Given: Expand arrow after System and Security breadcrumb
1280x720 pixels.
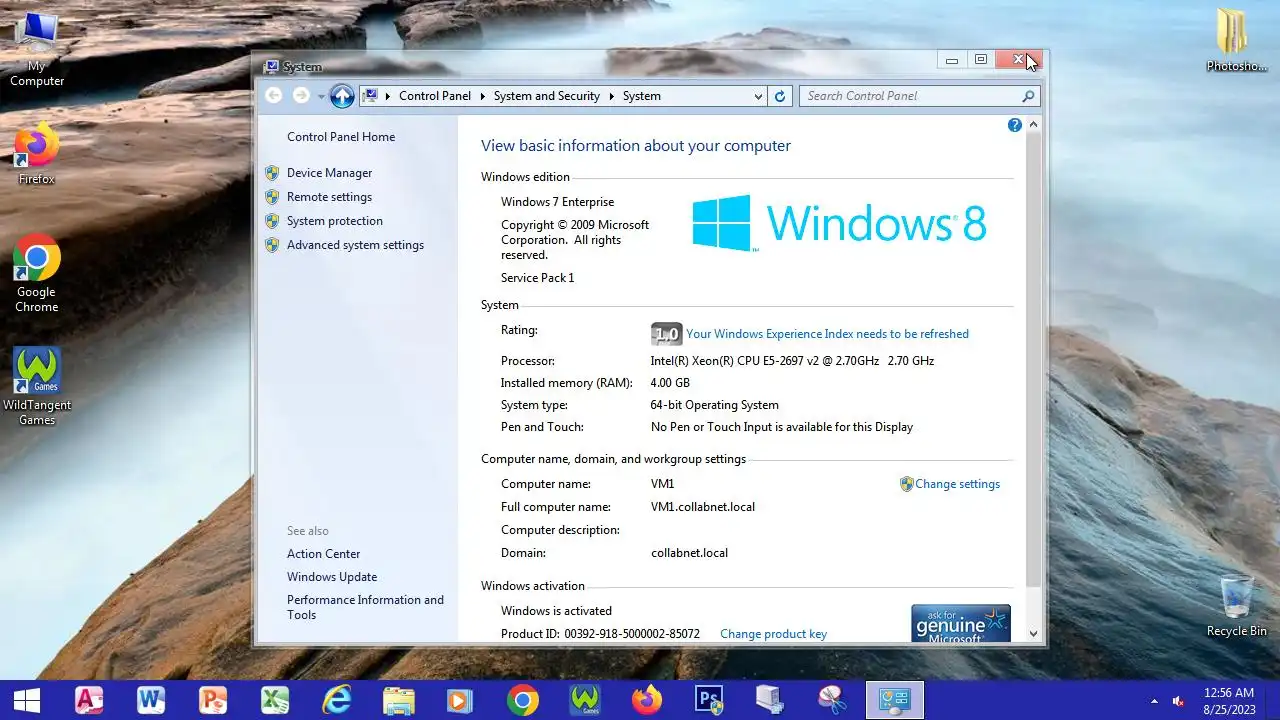Looking at the screenshot, I should pyautogui.click(x=611, y=96).
